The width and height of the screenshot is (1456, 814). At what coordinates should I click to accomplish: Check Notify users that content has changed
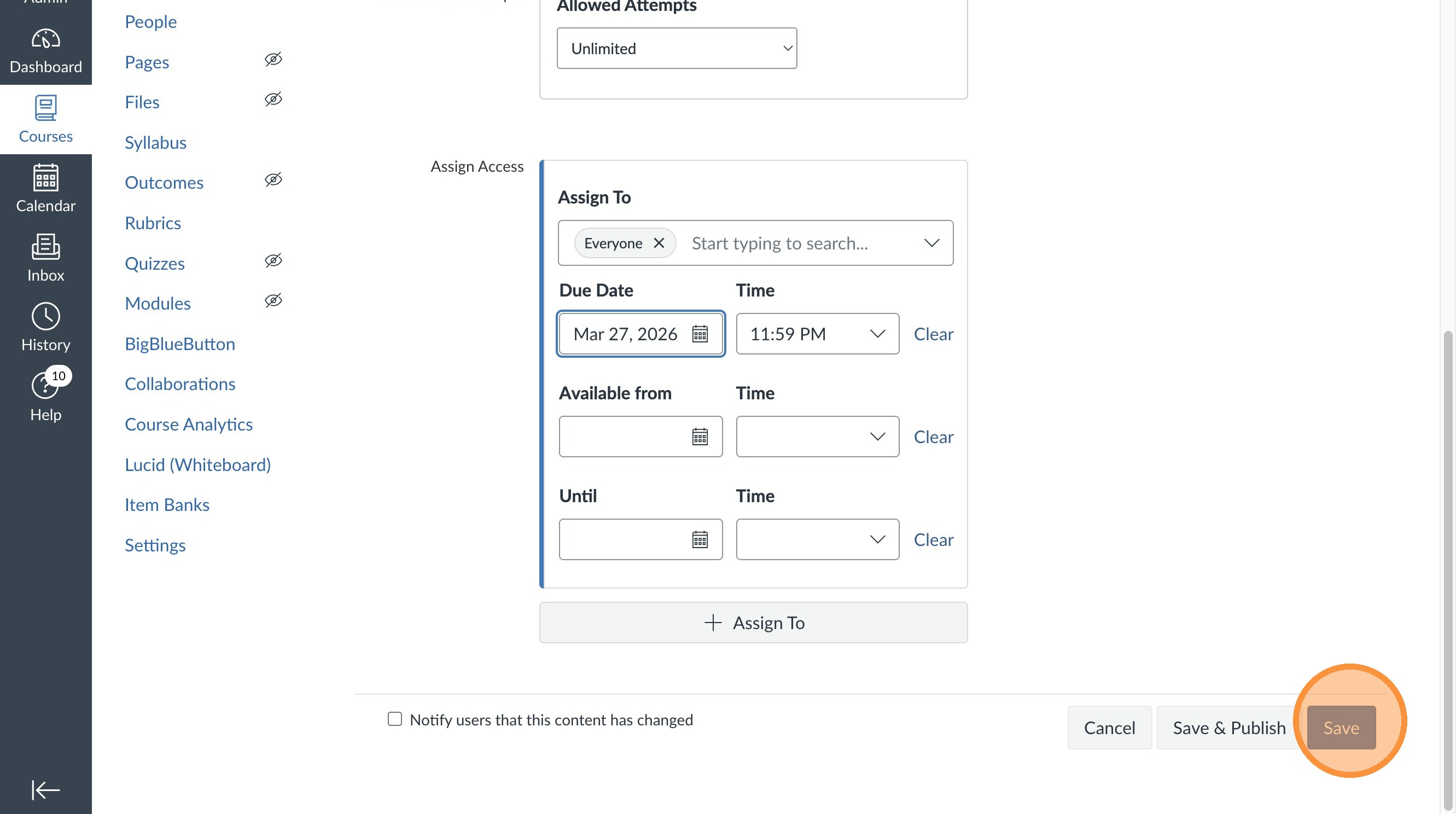pyautogui.click(x=394, y=719)
